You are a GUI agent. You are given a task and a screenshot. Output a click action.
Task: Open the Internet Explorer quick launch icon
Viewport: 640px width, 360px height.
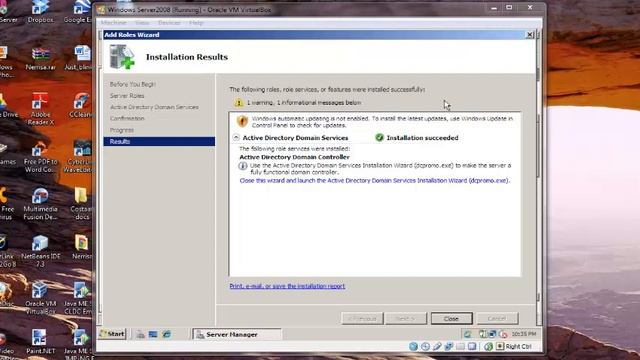click(x=167, y=334)
